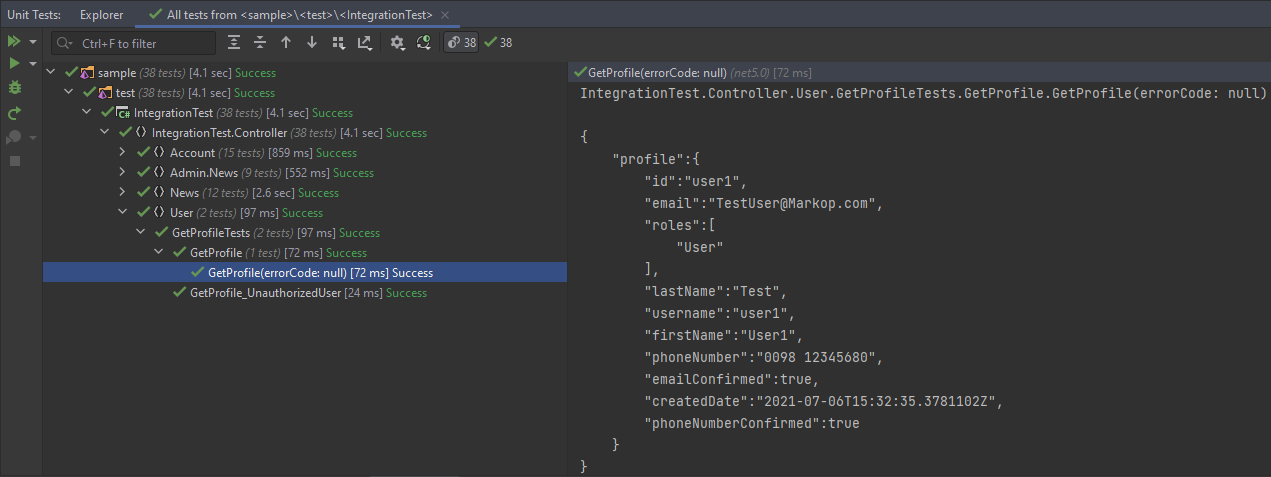This screenshot has width=1271, height=477.
Task: Expand all tree nodes via toolbar icon
Action: (234, 43)
